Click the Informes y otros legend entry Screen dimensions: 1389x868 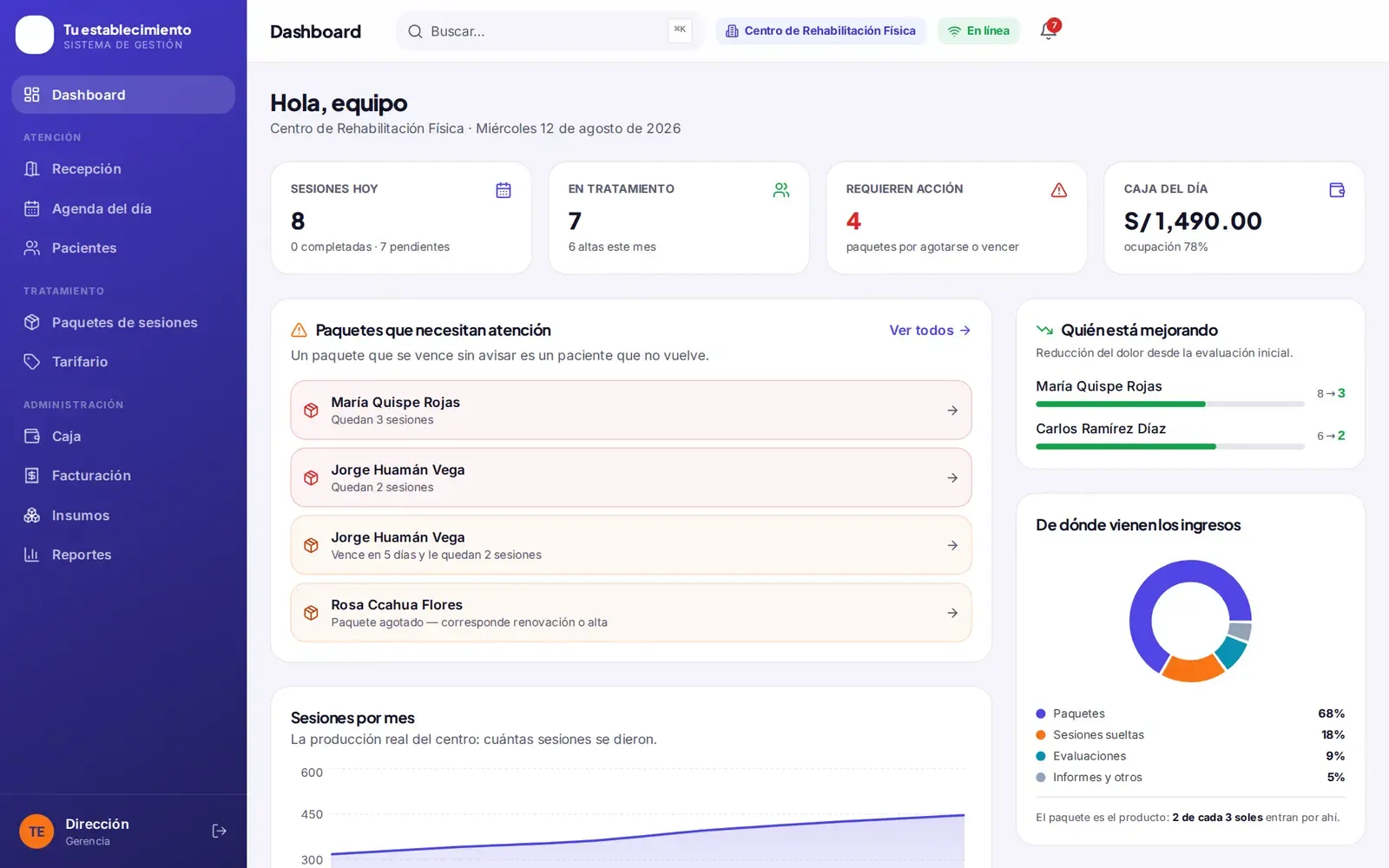(x=1190, y=778)
